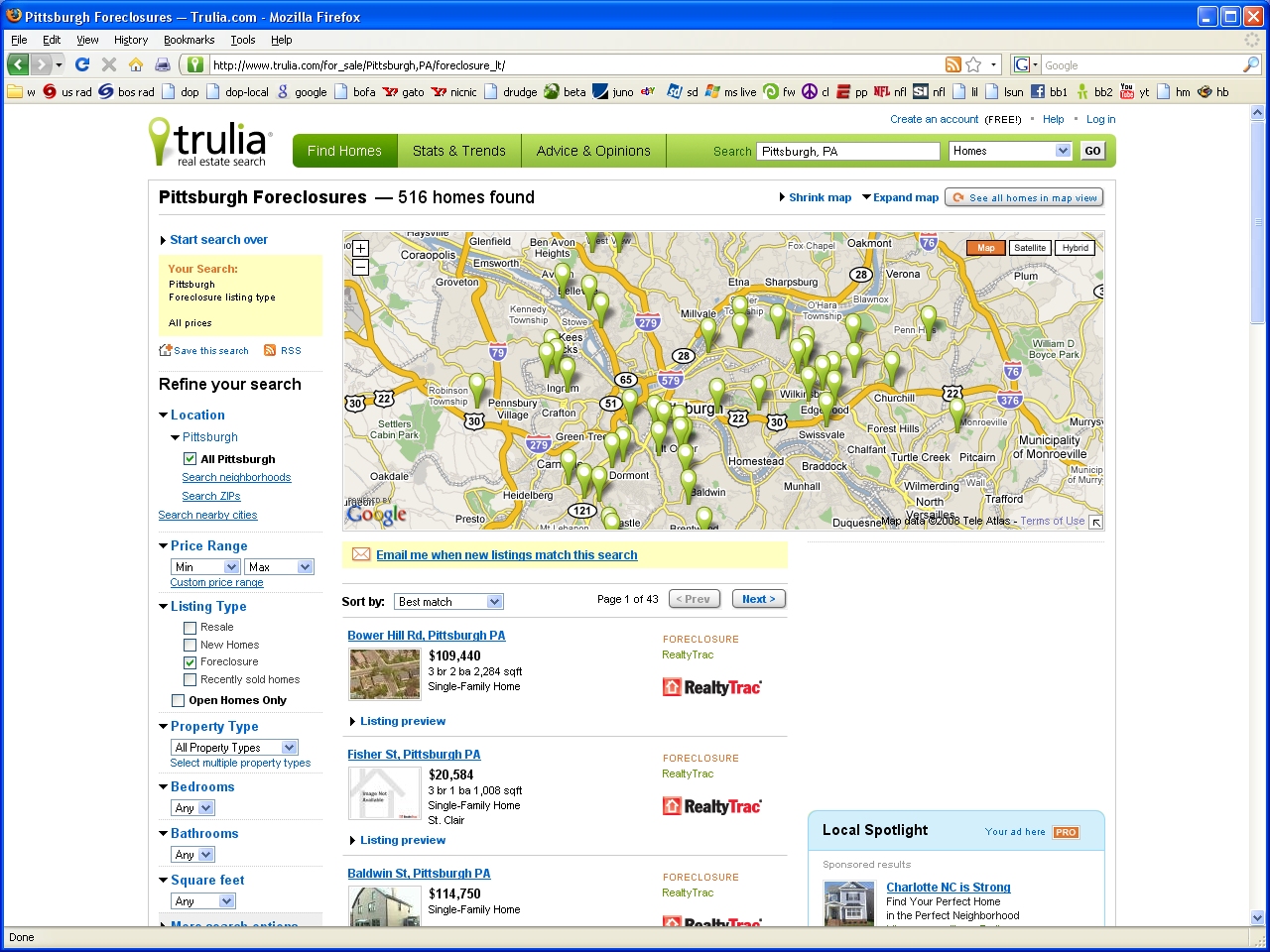Screen dimensions: 1270x952
Task: Click the browser address bar URL field
Action: (573, 64)
